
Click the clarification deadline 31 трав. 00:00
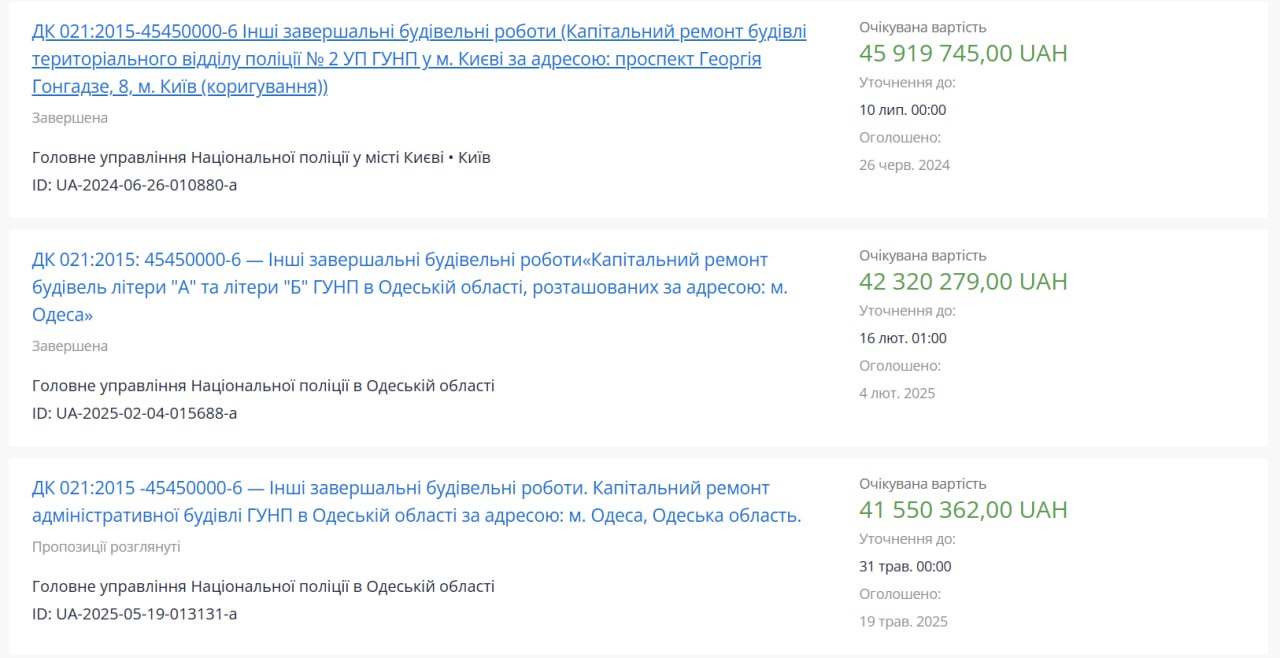point(905,566)
